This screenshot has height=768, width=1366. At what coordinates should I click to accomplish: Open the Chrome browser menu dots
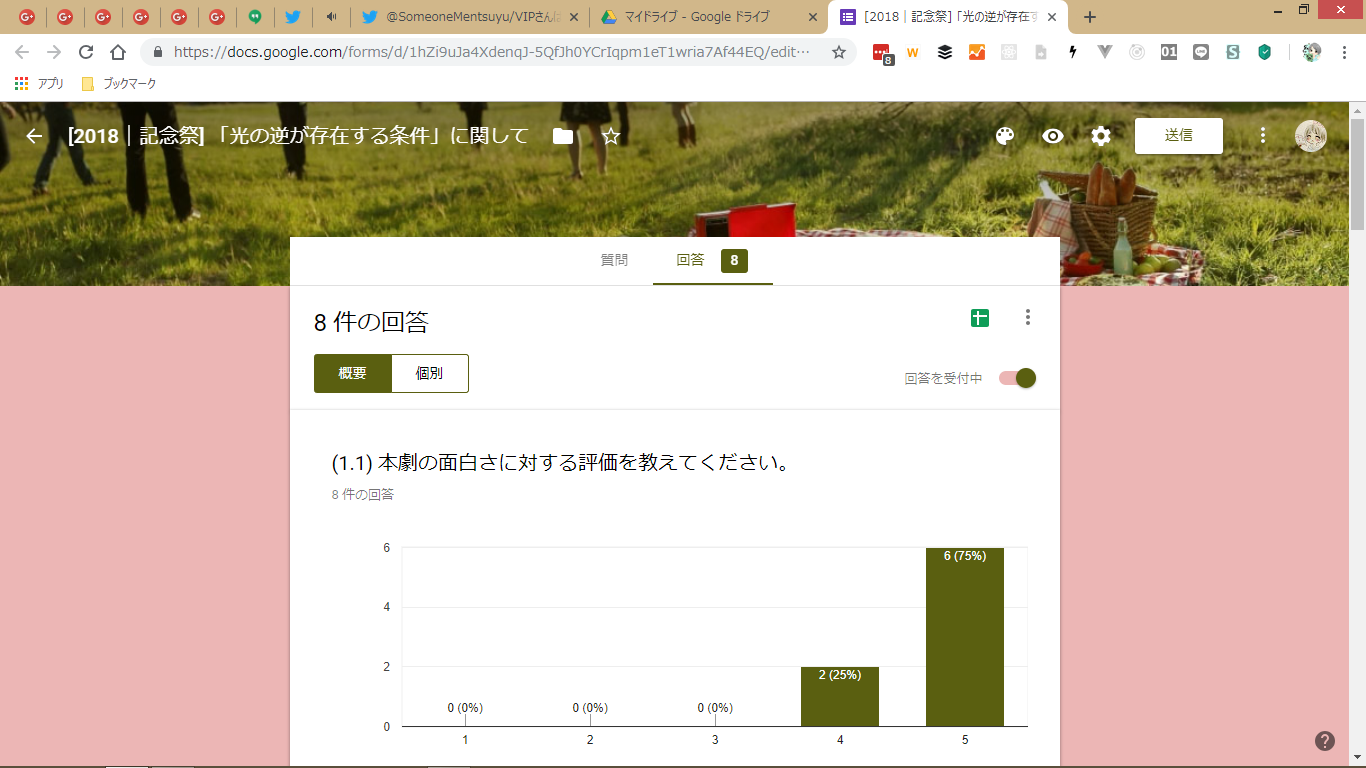click(x=1345, y=53)
